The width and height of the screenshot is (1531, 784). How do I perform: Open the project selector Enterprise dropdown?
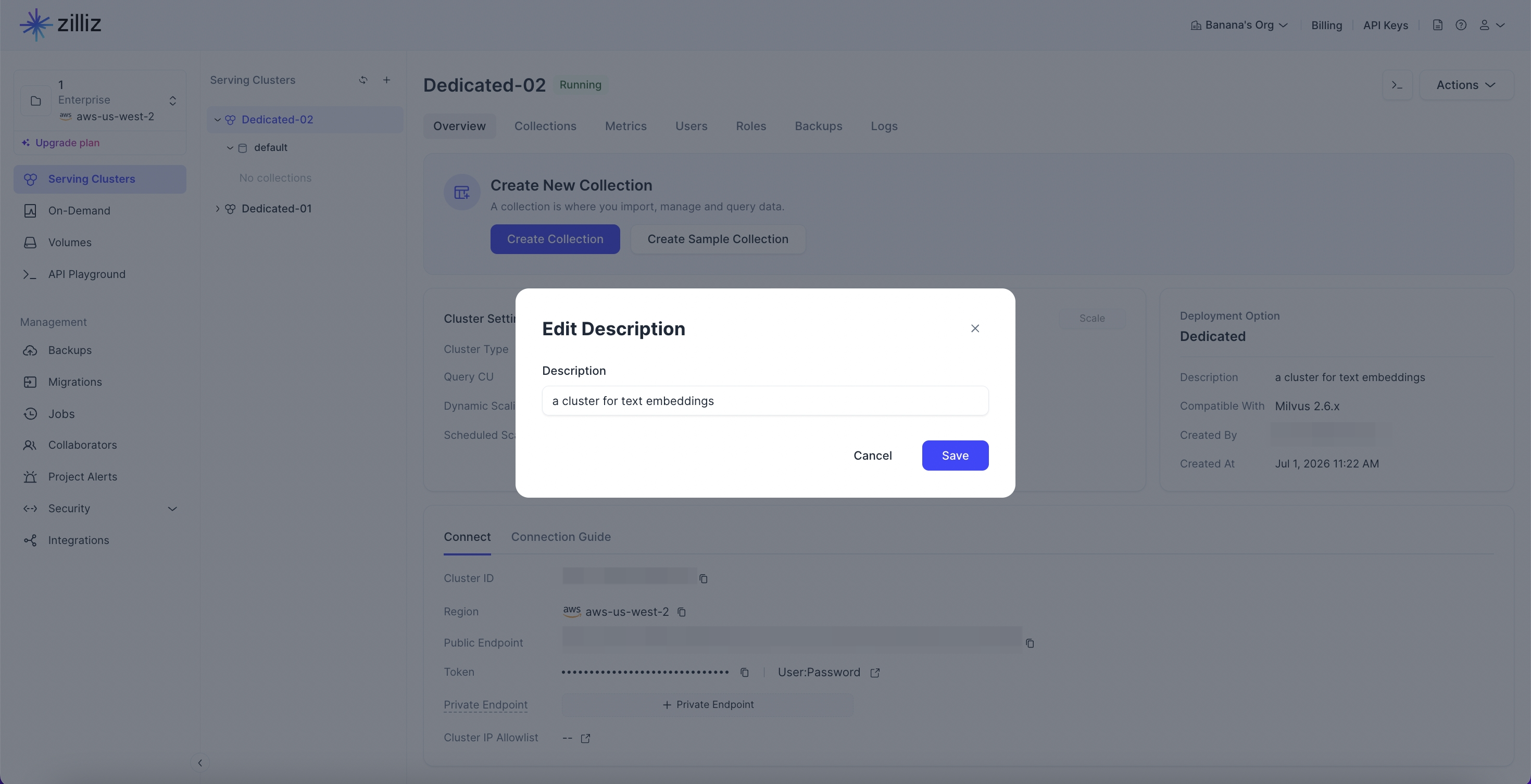point(100,100)
